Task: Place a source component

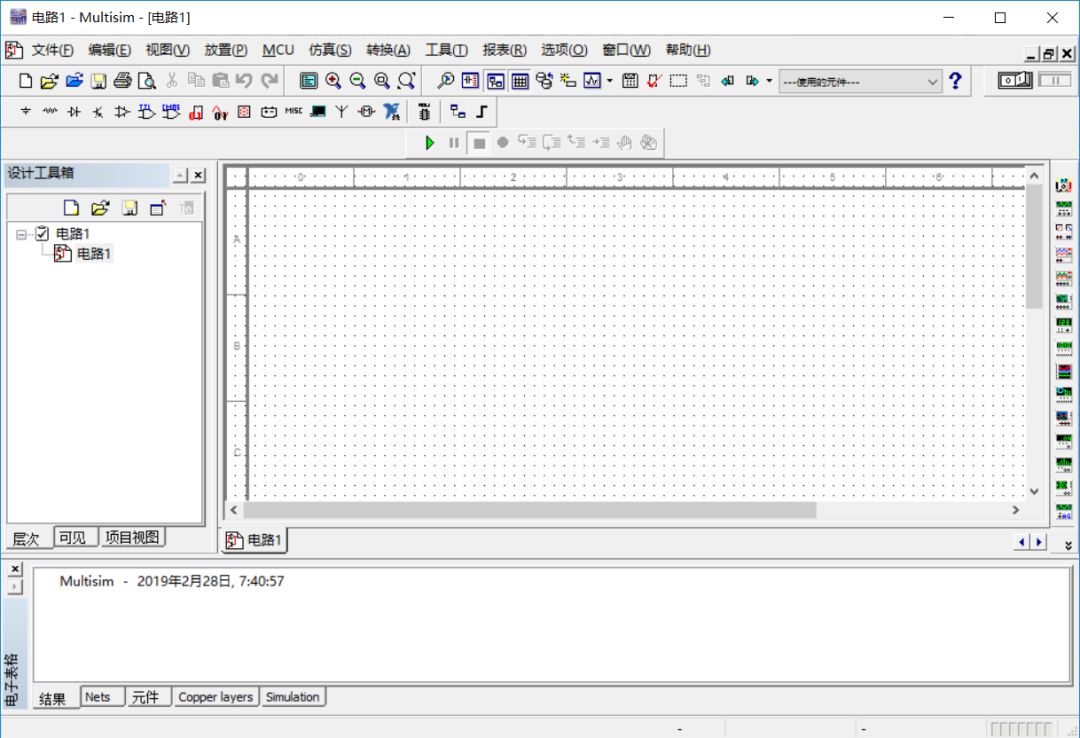Action: (25, 111)
